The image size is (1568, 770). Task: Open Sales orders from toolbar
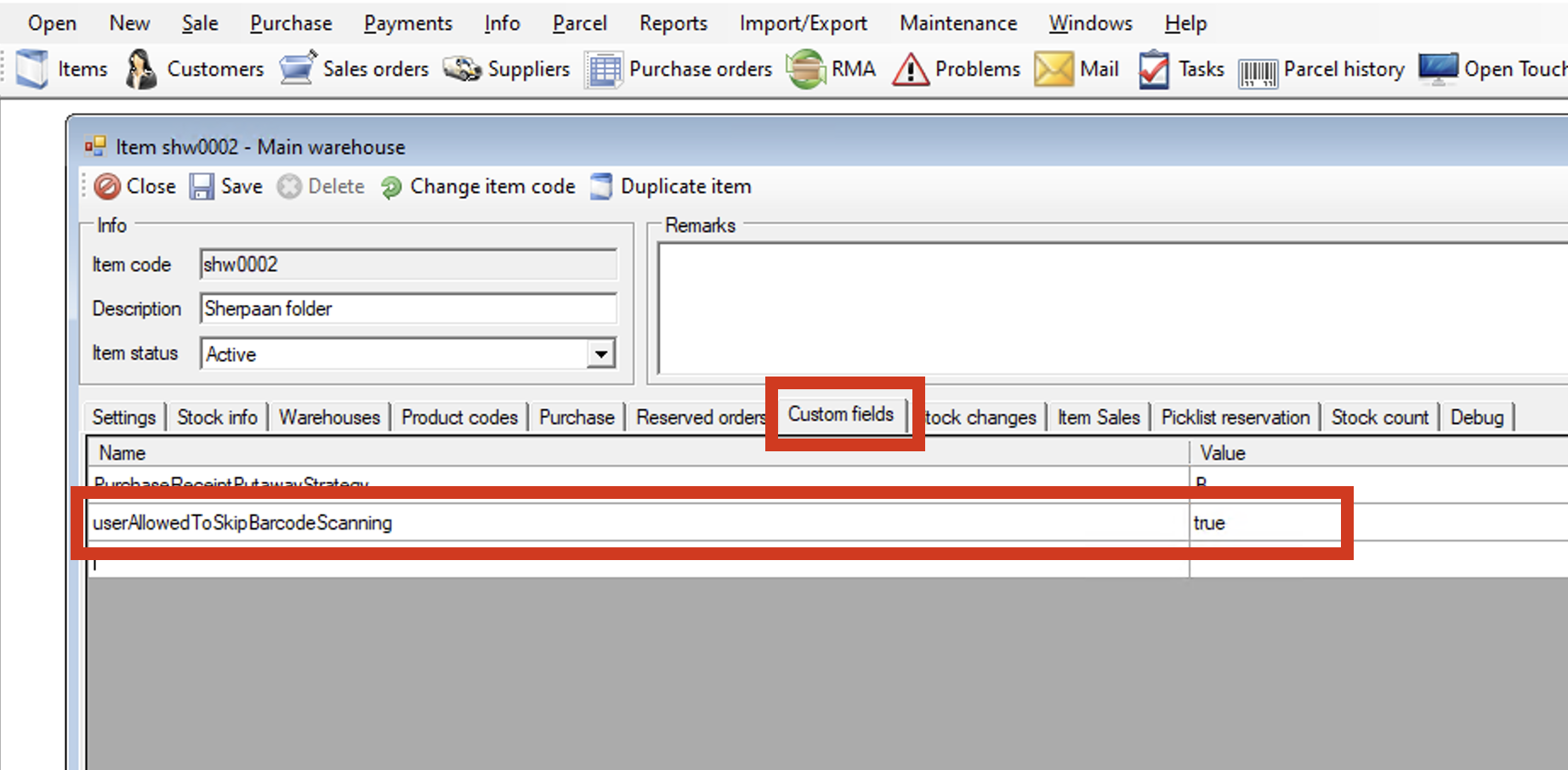[298, 69]
